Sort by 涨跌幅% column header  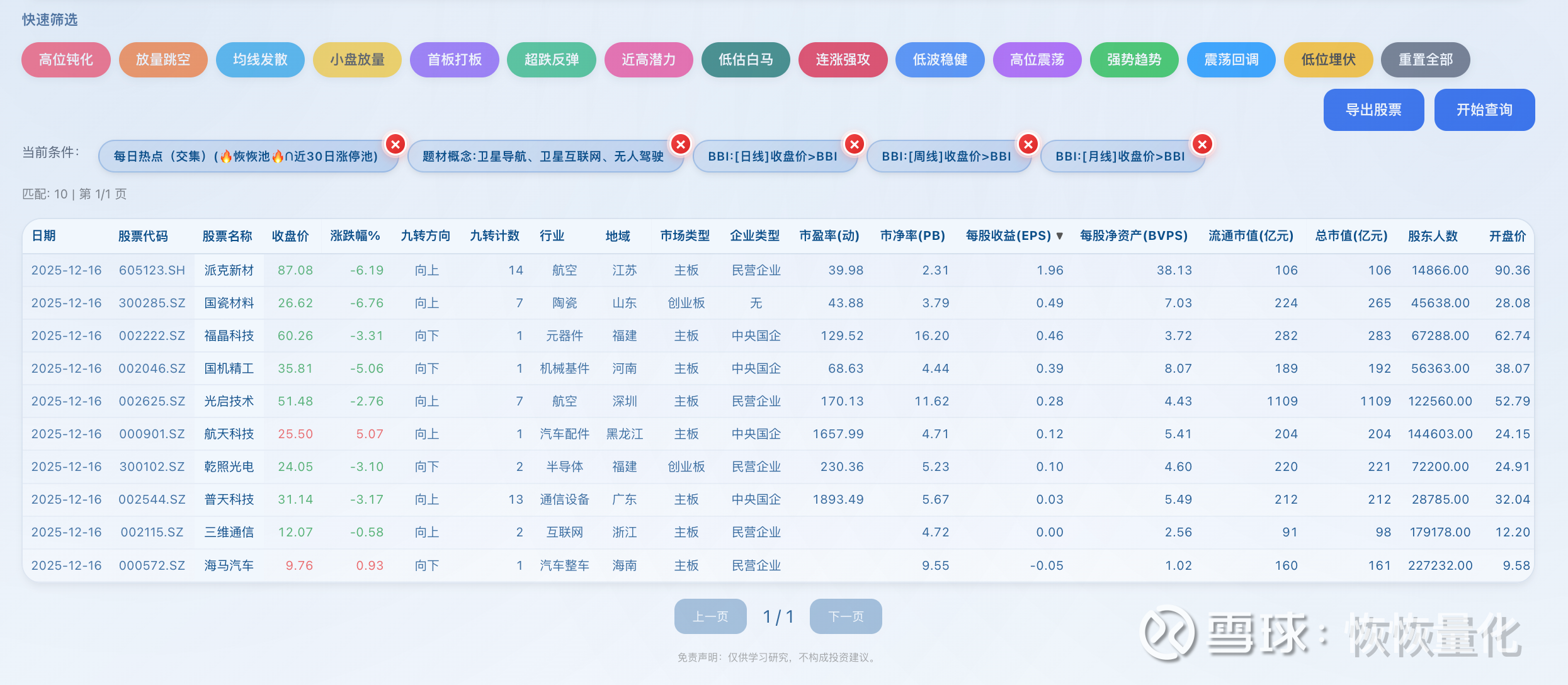pyautogui.click(x=355, y=236)
